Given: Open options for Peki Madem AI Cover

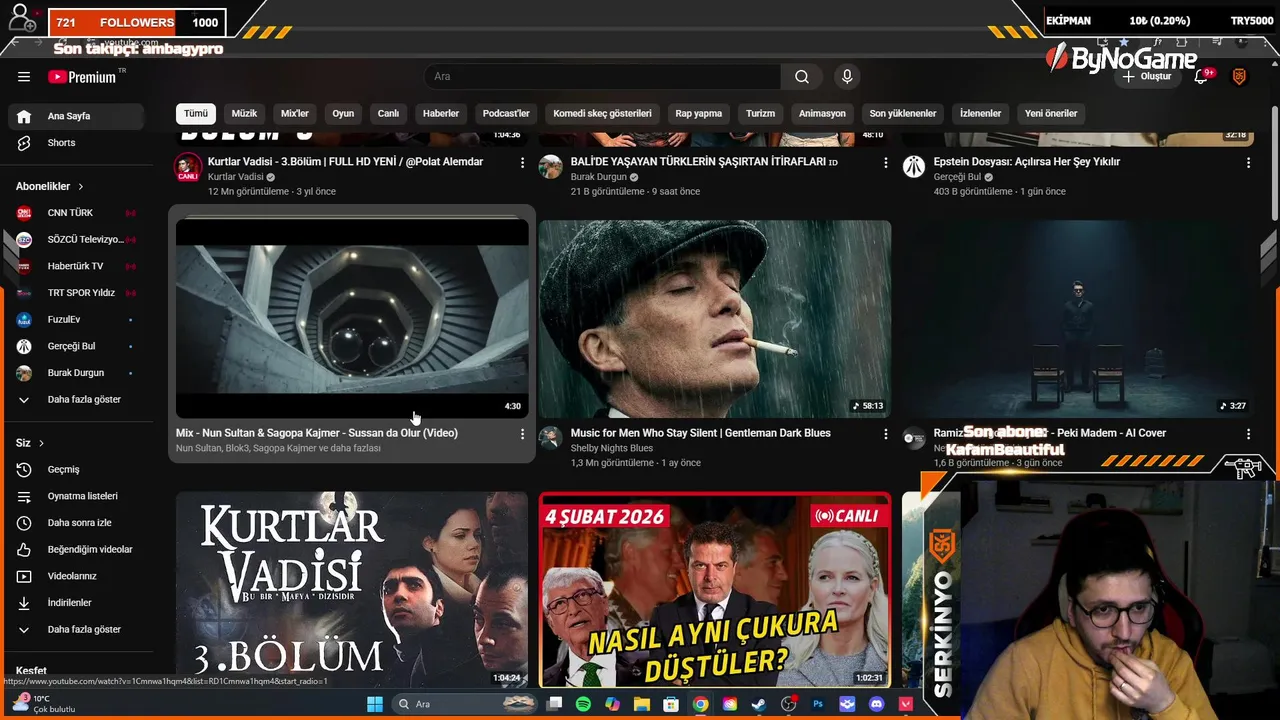Looking at the screenshot, I should [1248, 434].
